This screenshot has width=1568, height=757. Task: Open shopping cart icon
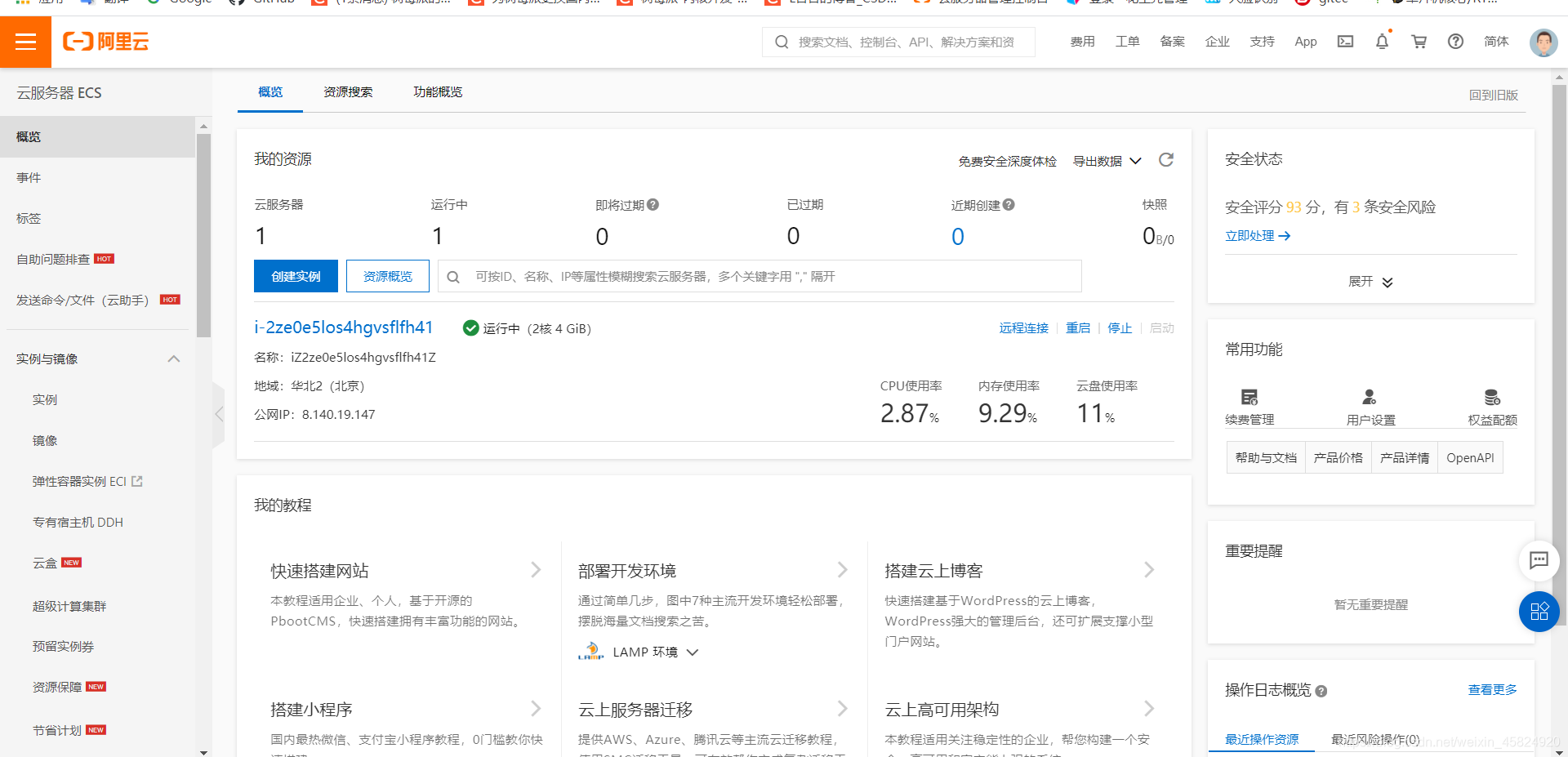click(1419, 42)
